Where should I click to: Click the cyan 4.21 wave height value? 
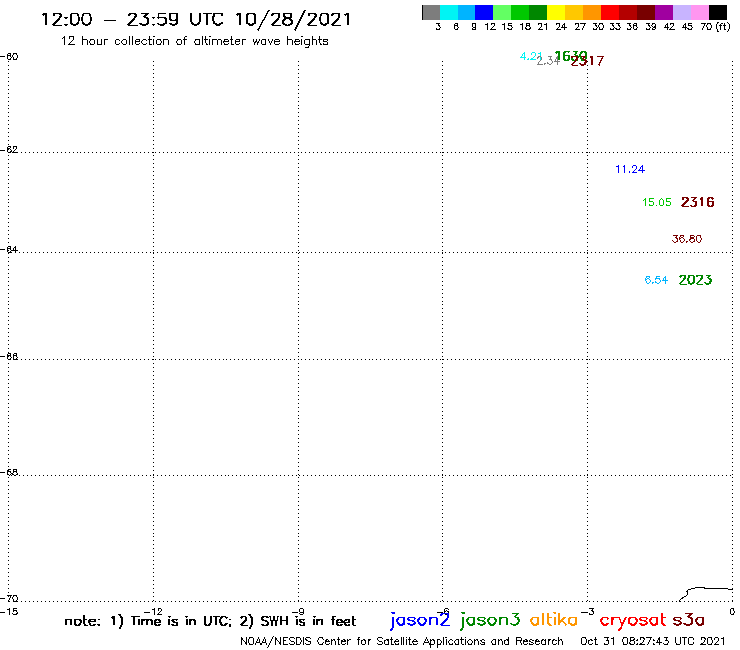tap(530, 56)
